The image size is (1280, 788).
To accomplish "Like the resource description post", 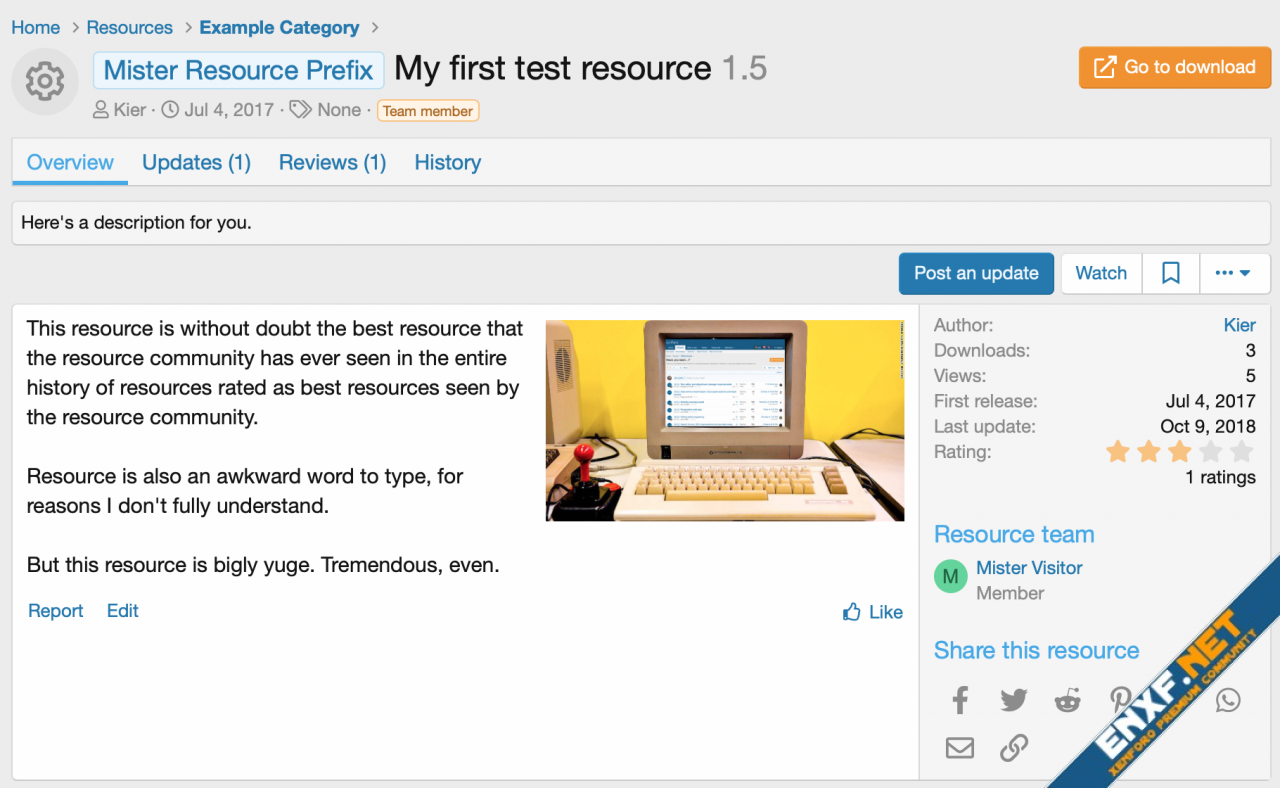I will (x=871, y=611).
